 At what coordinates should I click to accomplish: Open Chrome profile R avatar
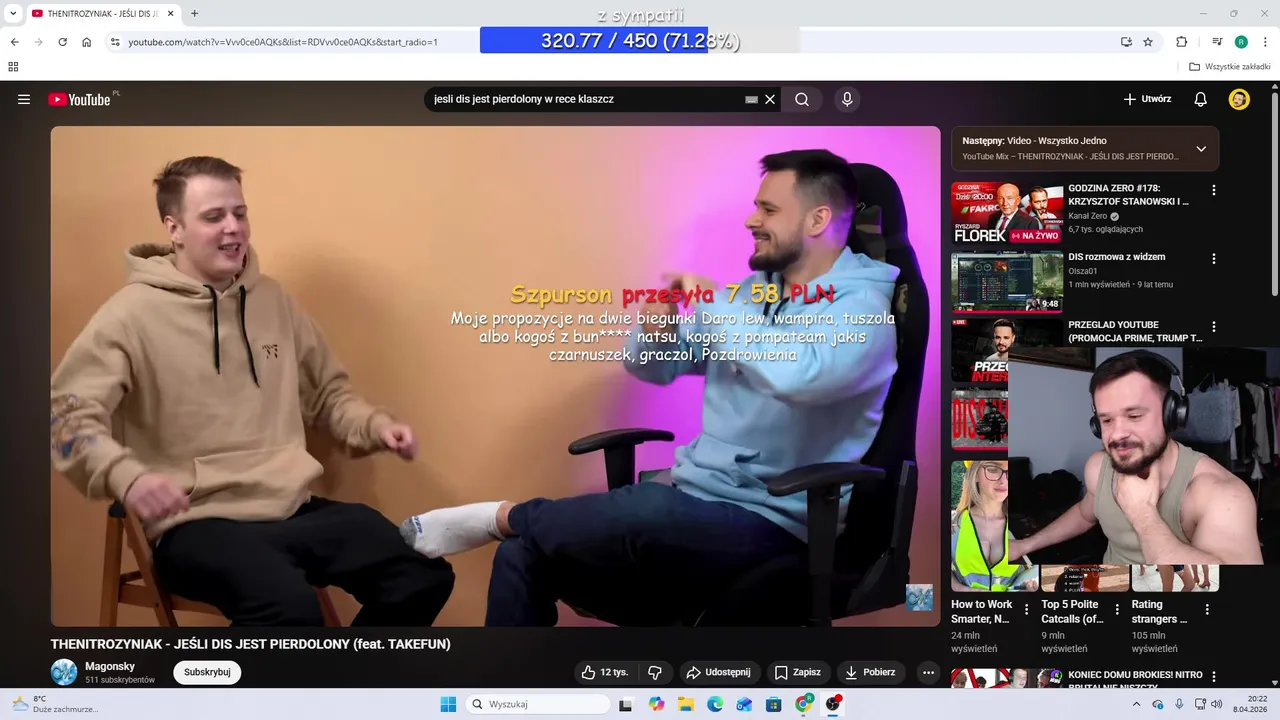(1241, 42)
